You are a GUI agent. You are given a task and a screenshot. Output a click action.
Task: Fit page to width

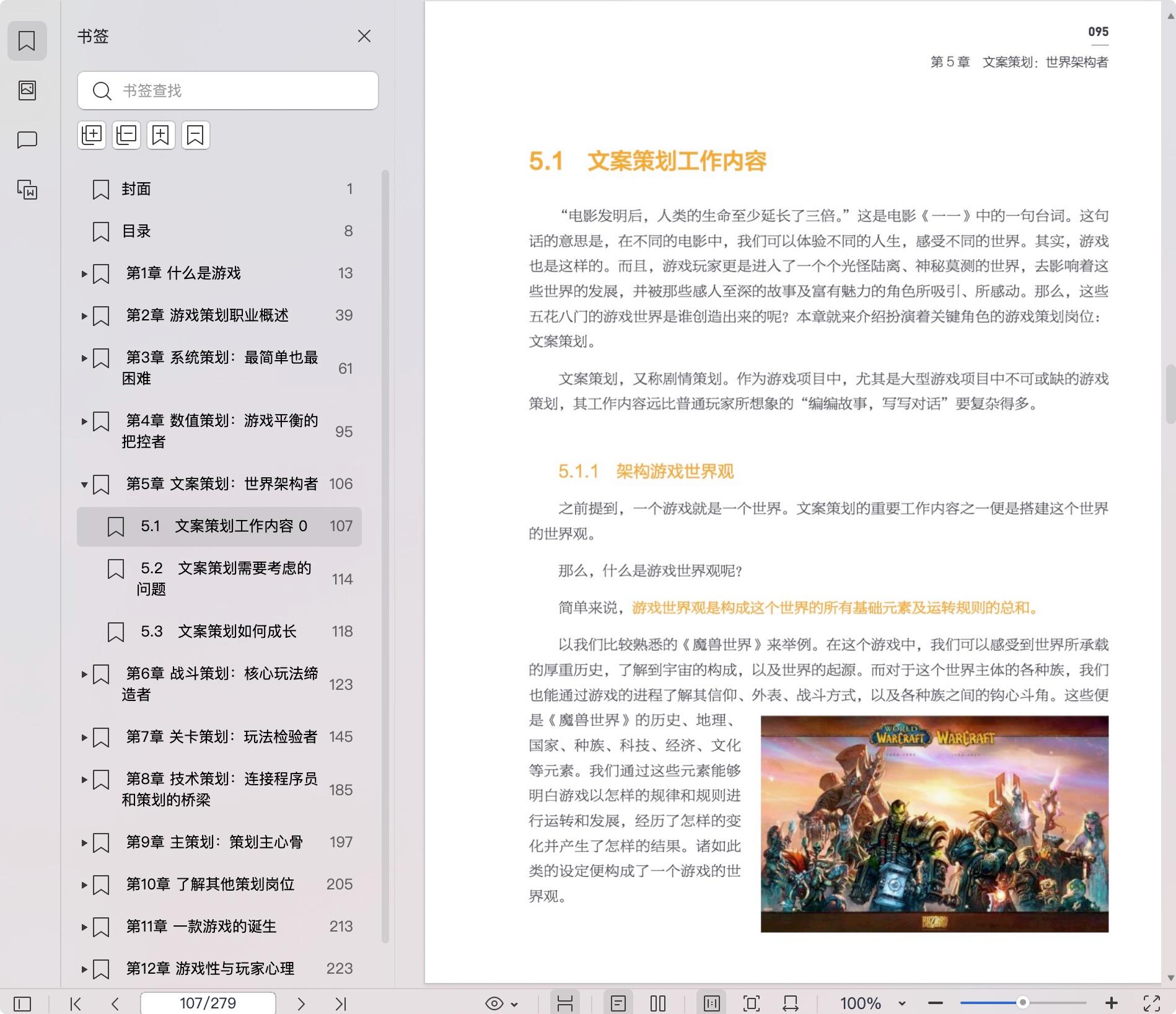(x=791, y=1003)
